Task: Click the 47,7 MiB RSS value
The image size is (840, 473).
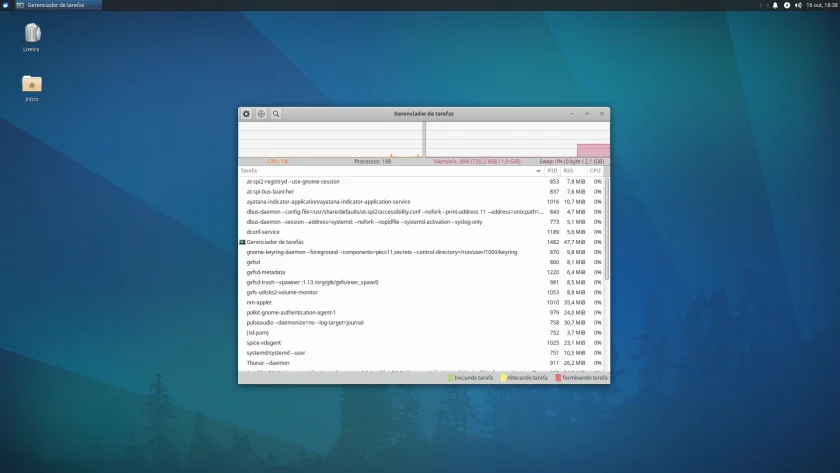Action: [x=574, y=242]
